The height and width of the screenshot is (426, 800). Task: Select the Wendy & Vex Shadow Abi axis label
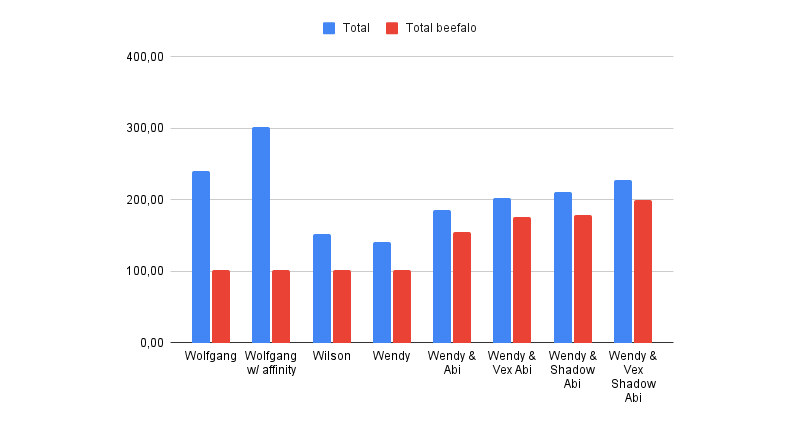coord(633,376)
